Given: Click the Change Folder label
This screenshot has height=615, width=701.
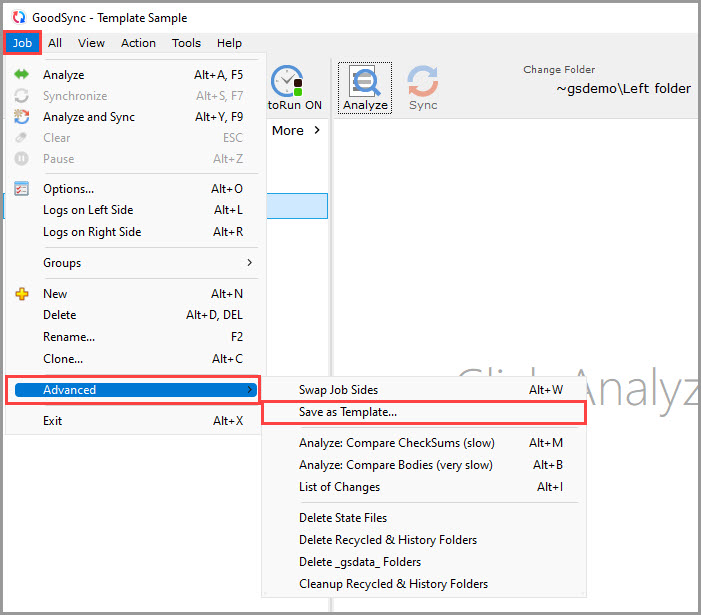Looking at the screenshot, I should pos(559,69).
